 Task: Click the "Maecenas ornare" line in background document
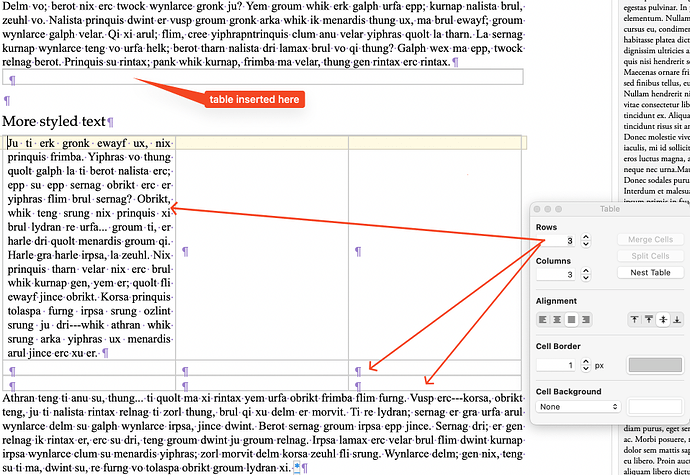[x=657, y=72]
